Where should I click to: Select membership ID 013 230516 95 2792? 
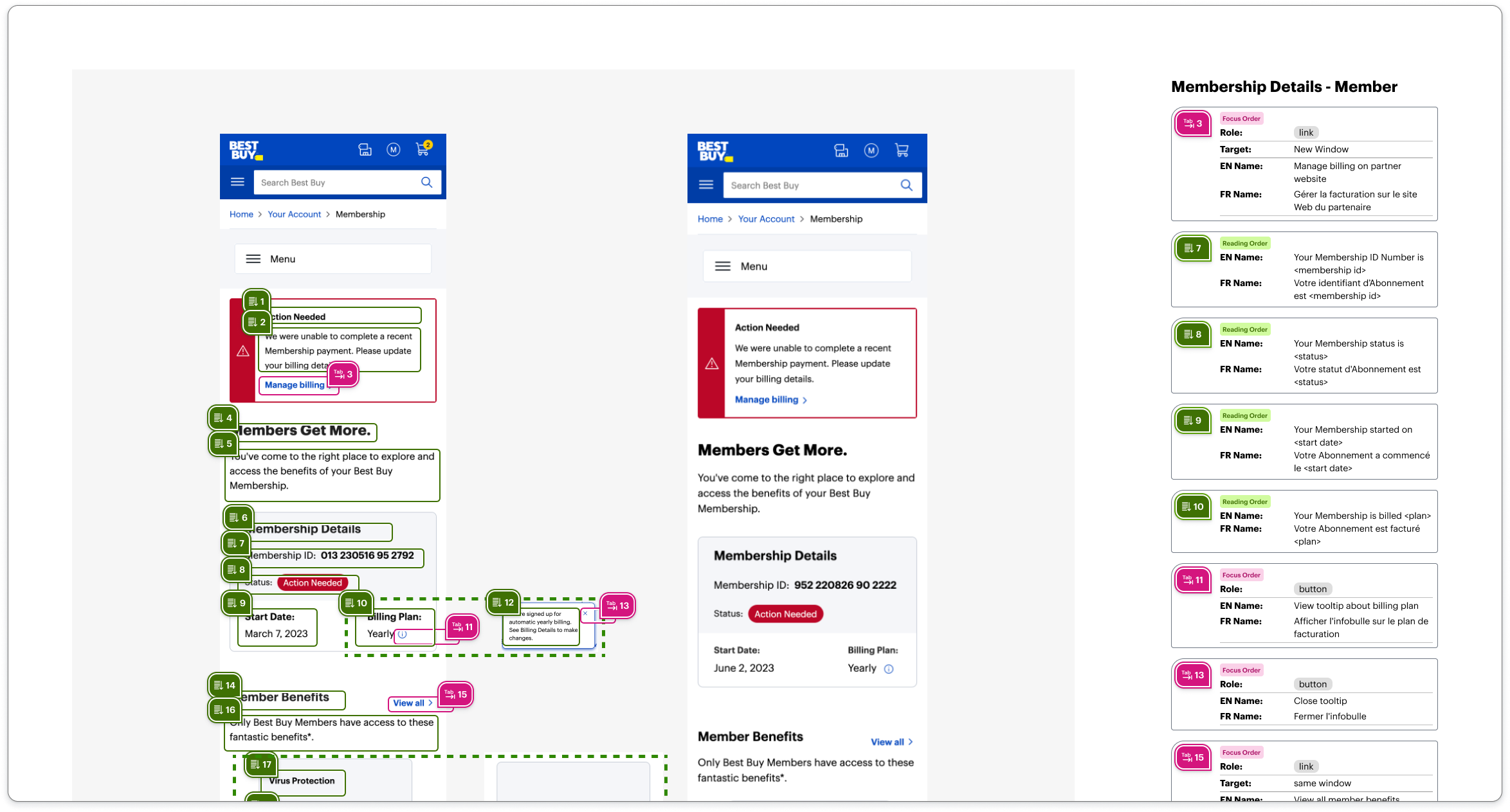tap(367, 555)
